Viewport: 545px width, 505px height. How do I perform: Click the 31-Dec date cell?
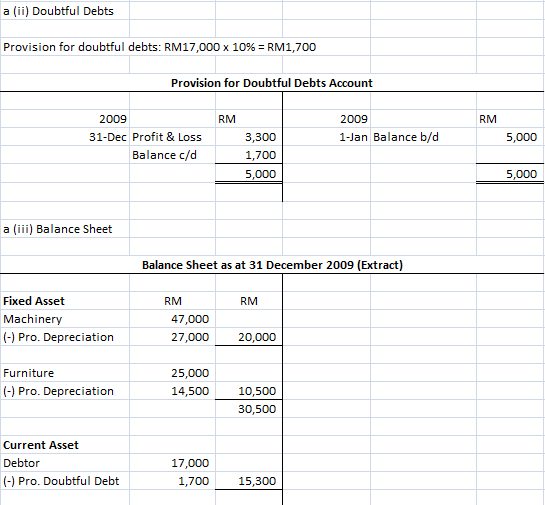point(65,137)
